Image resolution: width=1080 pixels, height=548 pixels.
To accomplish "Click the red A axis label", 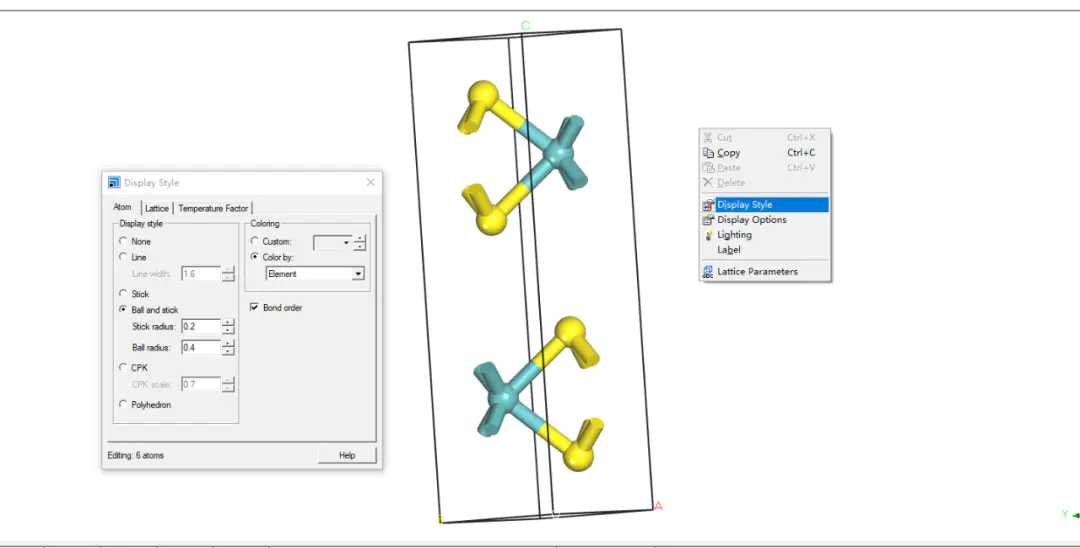I will (x=658, y=506).
